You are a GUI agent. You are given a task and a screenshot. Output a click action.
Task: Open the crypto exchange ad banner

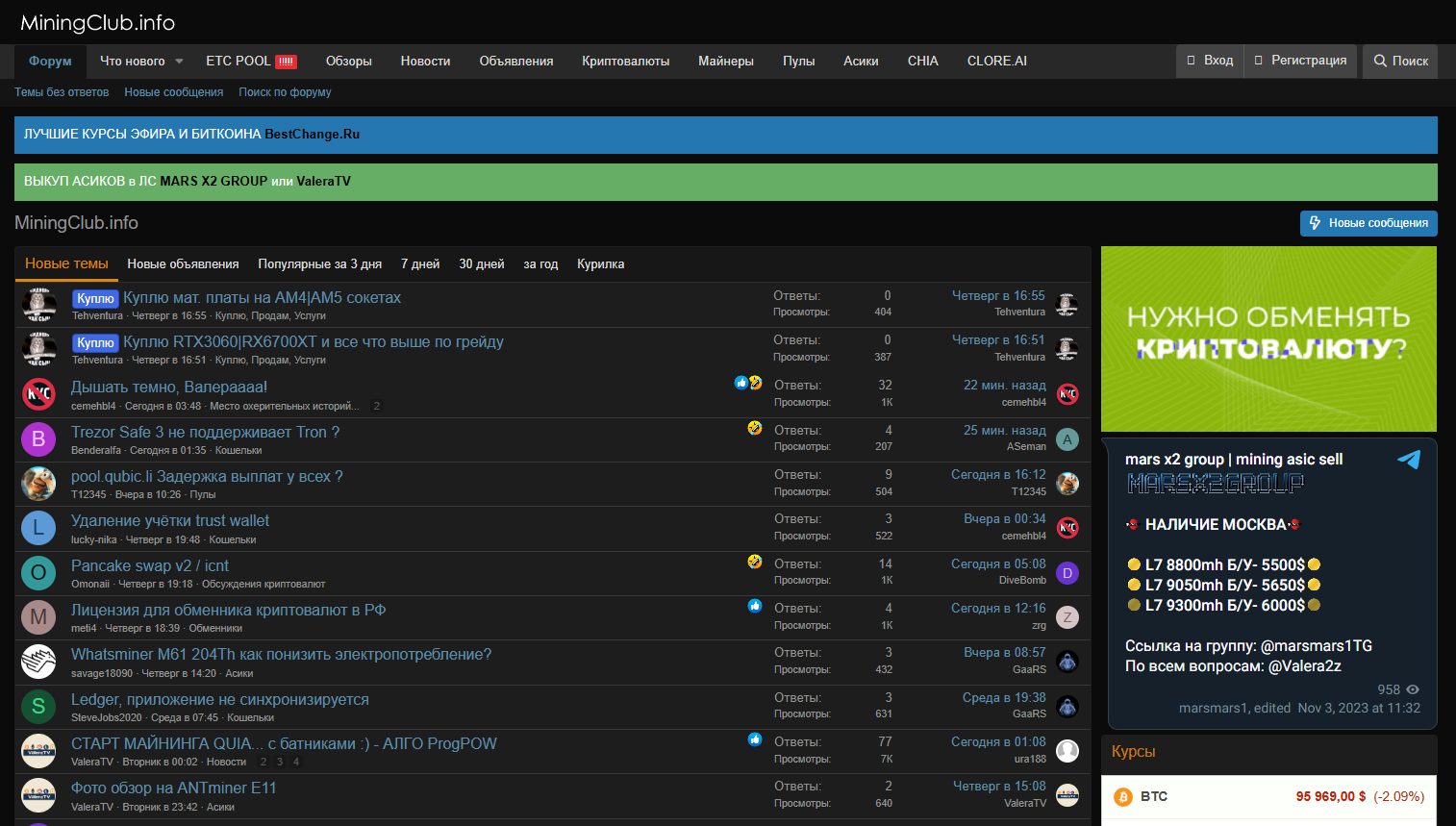click(x=1268, y=338)
